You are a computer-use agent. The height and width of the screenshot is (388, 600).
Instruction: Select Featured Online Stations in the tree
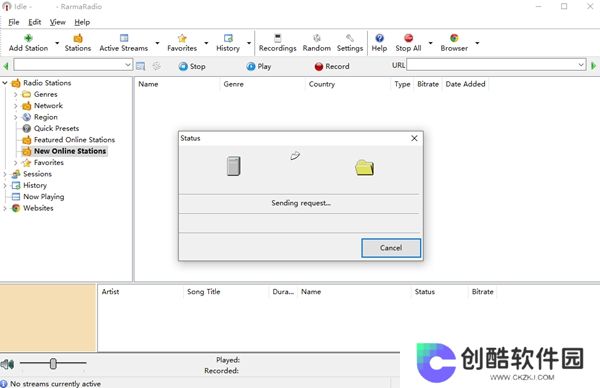point(74,140)
